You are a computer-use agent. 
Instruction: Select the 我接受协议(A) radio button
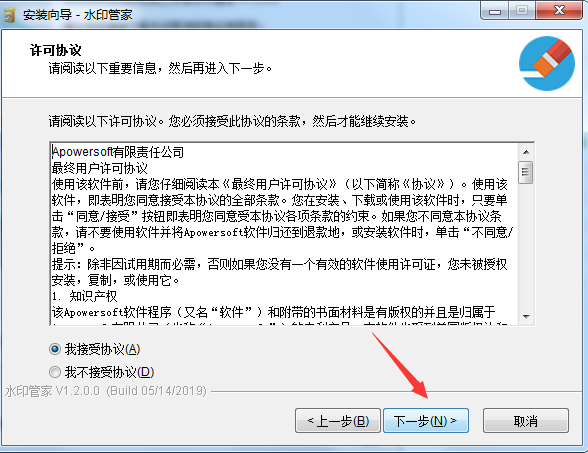click(55, 350)
